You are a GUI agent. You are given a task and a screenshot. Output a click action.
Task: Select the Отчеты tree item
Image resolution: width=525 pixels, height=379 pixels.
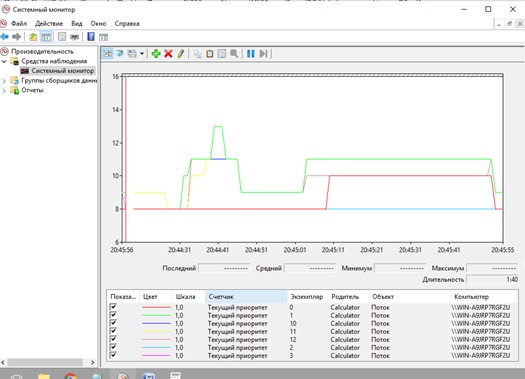(32, 90)
